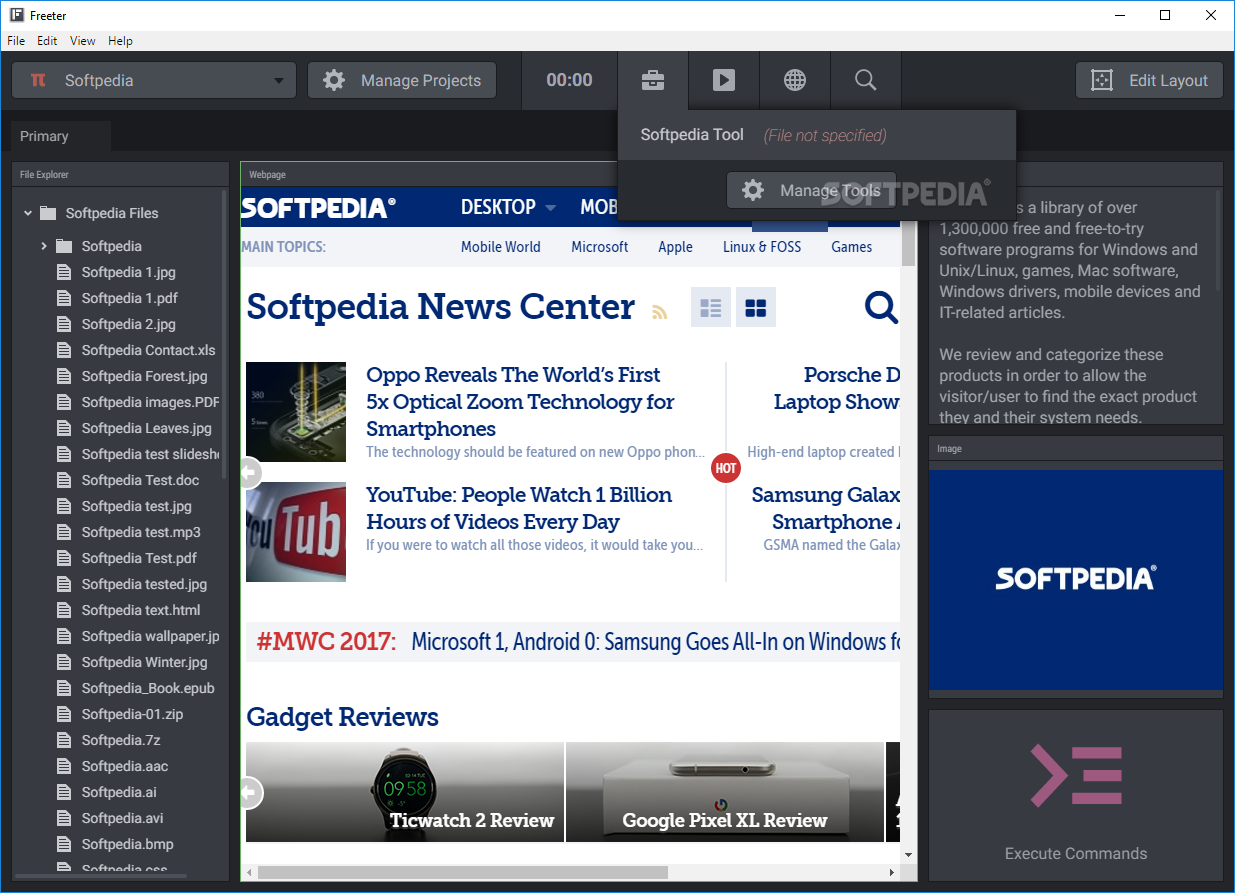Screen dimensions: 1235x893
Task: Switch to list view icon in News Center
Action: pyautogui.click(x=711, y=307)
